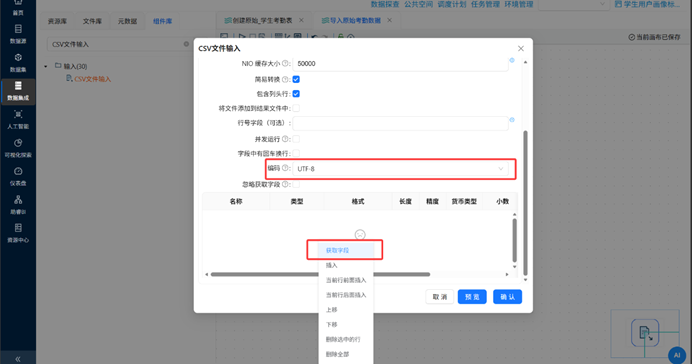The width and height of the screenshot is (692, 364).
Task: Check 将文件添加到结果文件中
Action: click(296, 108)
